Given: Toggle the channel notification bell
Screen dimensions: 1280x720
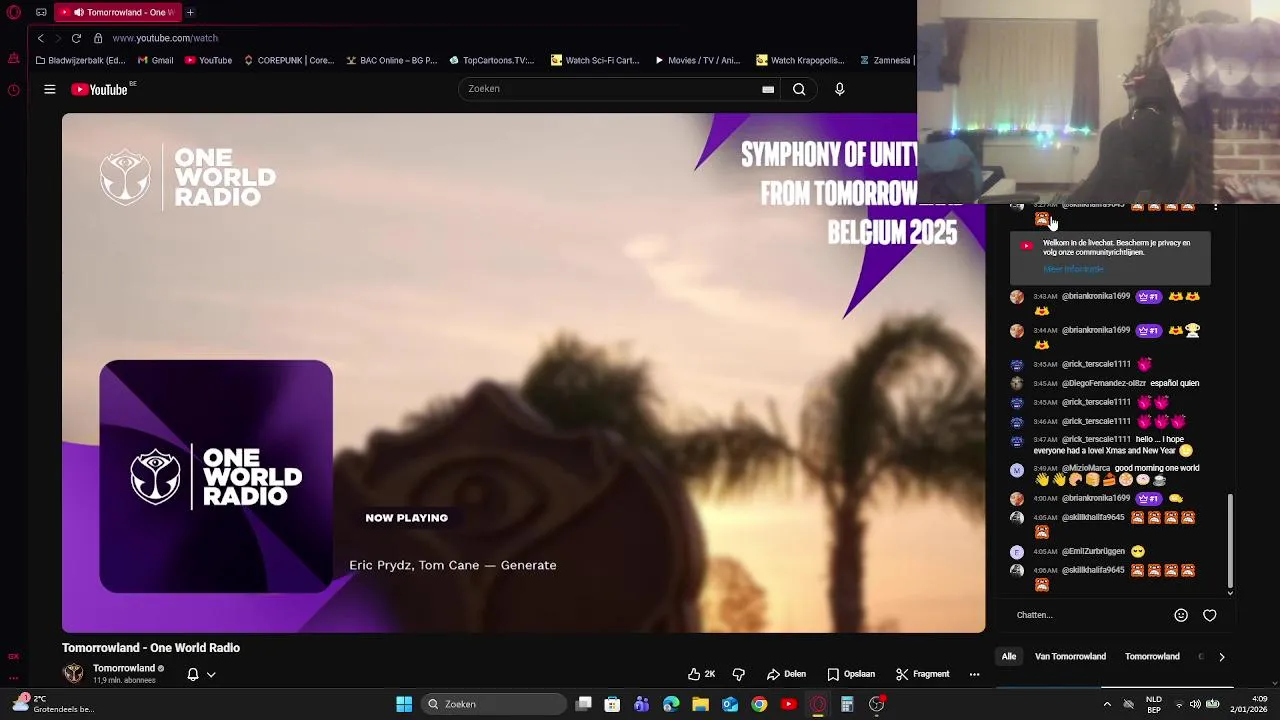Looking at the screenshot, I should tap(193, 674).
